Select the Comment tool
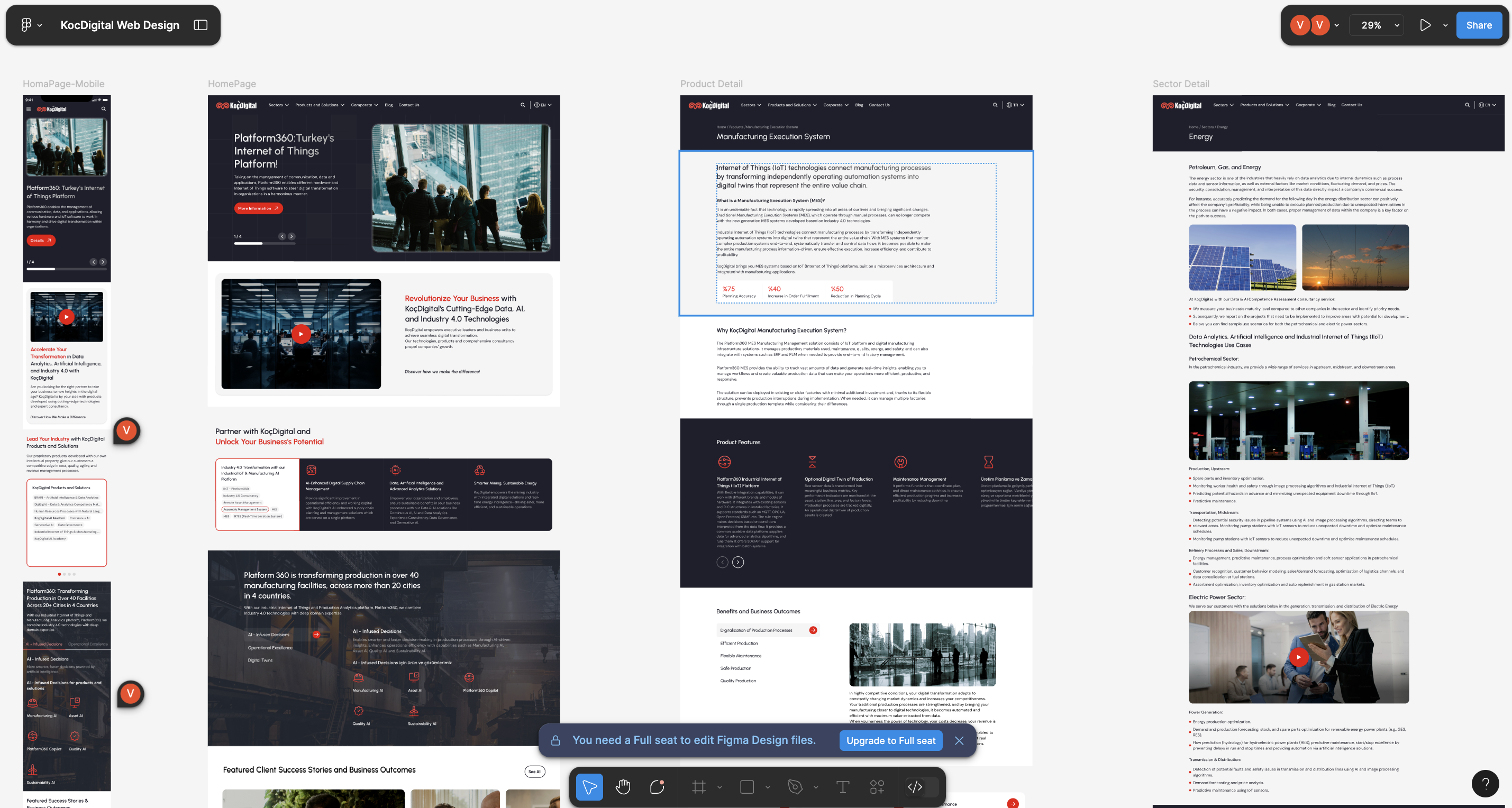The image size is (1512, 808). [657, 787]
